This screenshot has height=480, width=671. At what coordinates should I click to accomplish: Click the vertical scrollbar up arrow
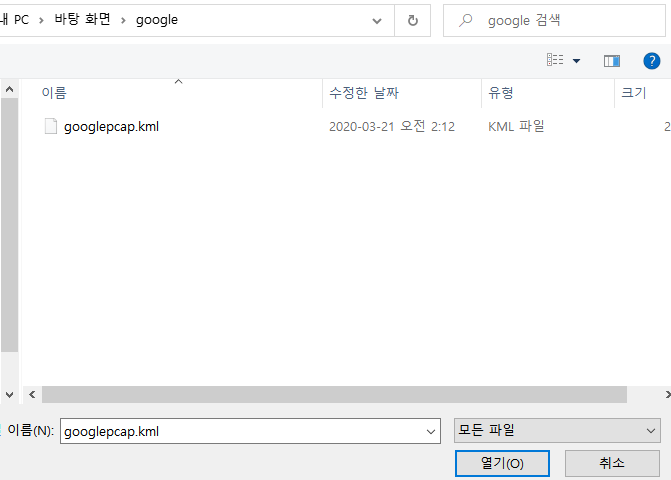tap(9, 89)
